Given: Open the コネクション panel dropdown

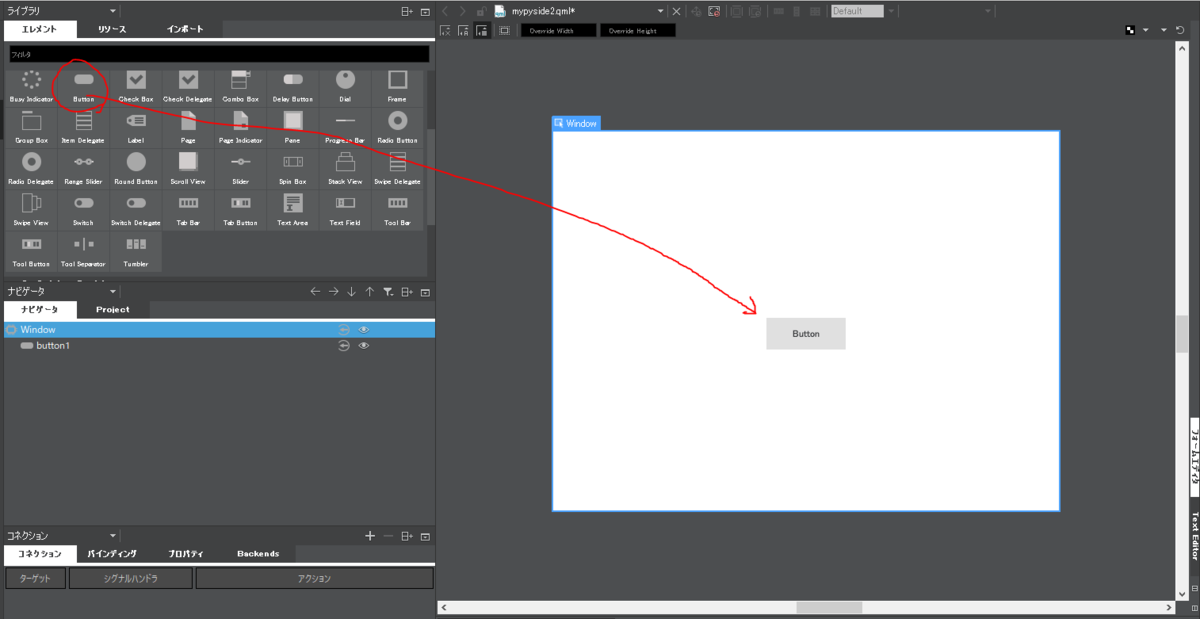Looking at the screenshot, I should coord(113,536).
